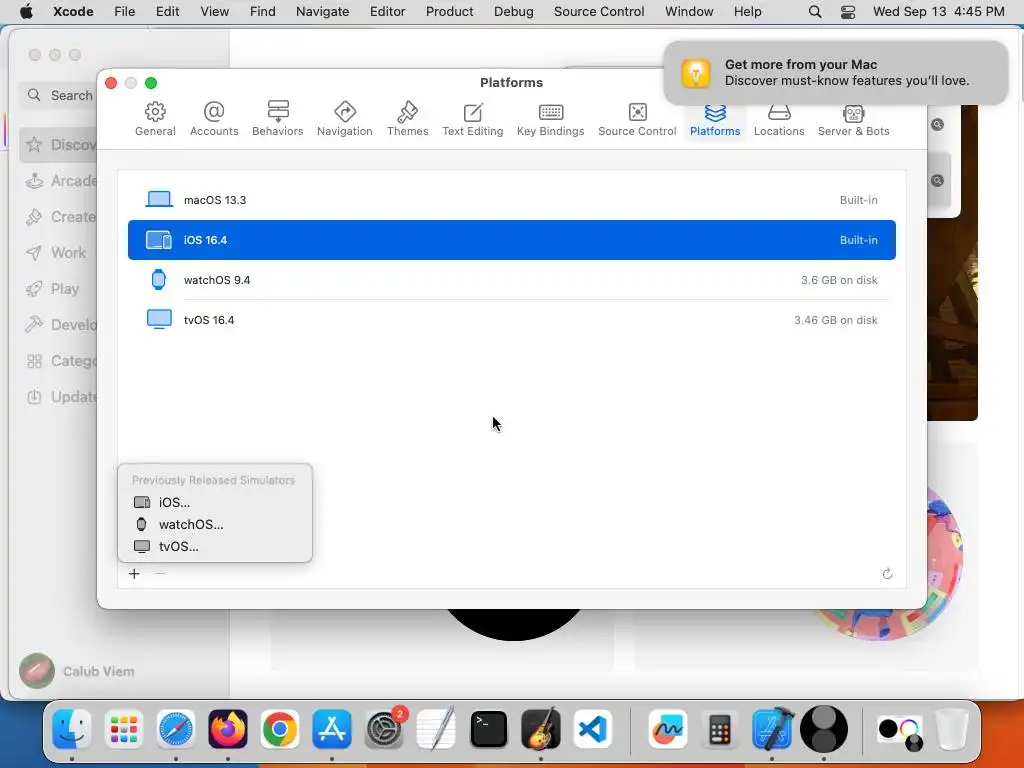Open Freeform from the Dock
Image resolution: width=1024 pixels, height=768 pixels.
[667, 729]
